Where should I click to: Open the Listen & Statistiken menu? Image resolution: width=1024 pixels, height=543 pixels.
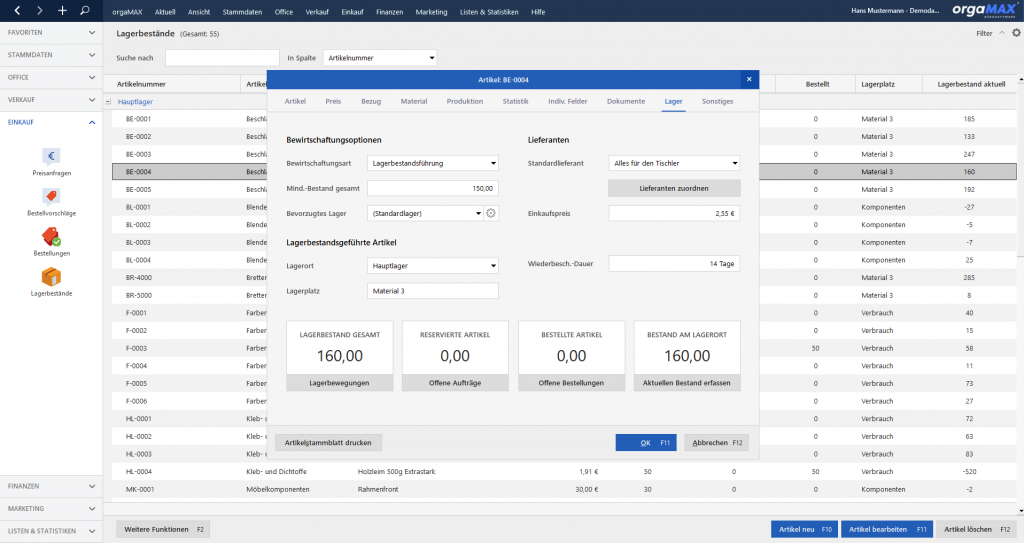pos(489,12)
